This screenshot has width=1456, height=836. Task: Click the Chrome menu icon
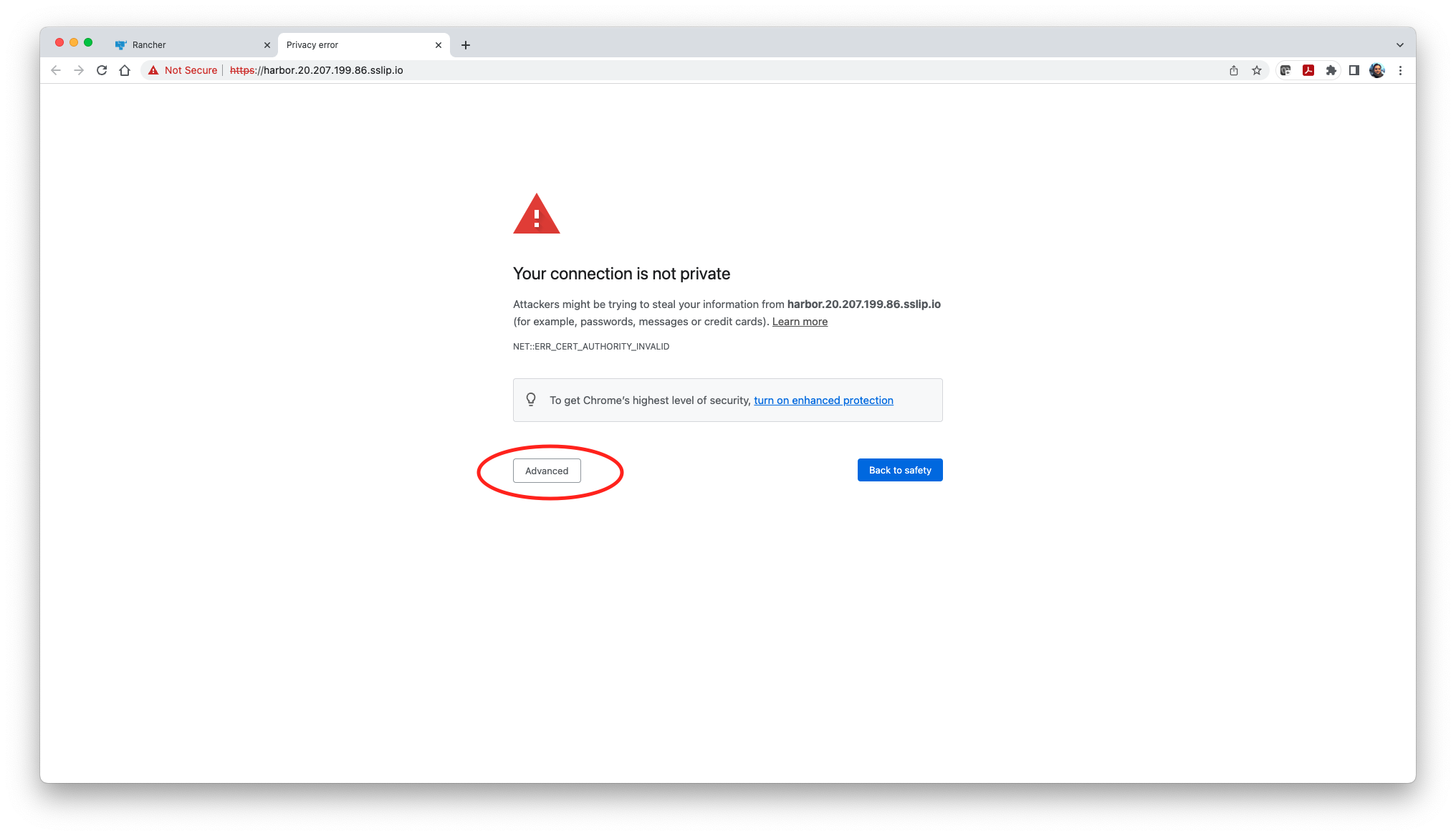(x=1400, y=70)
